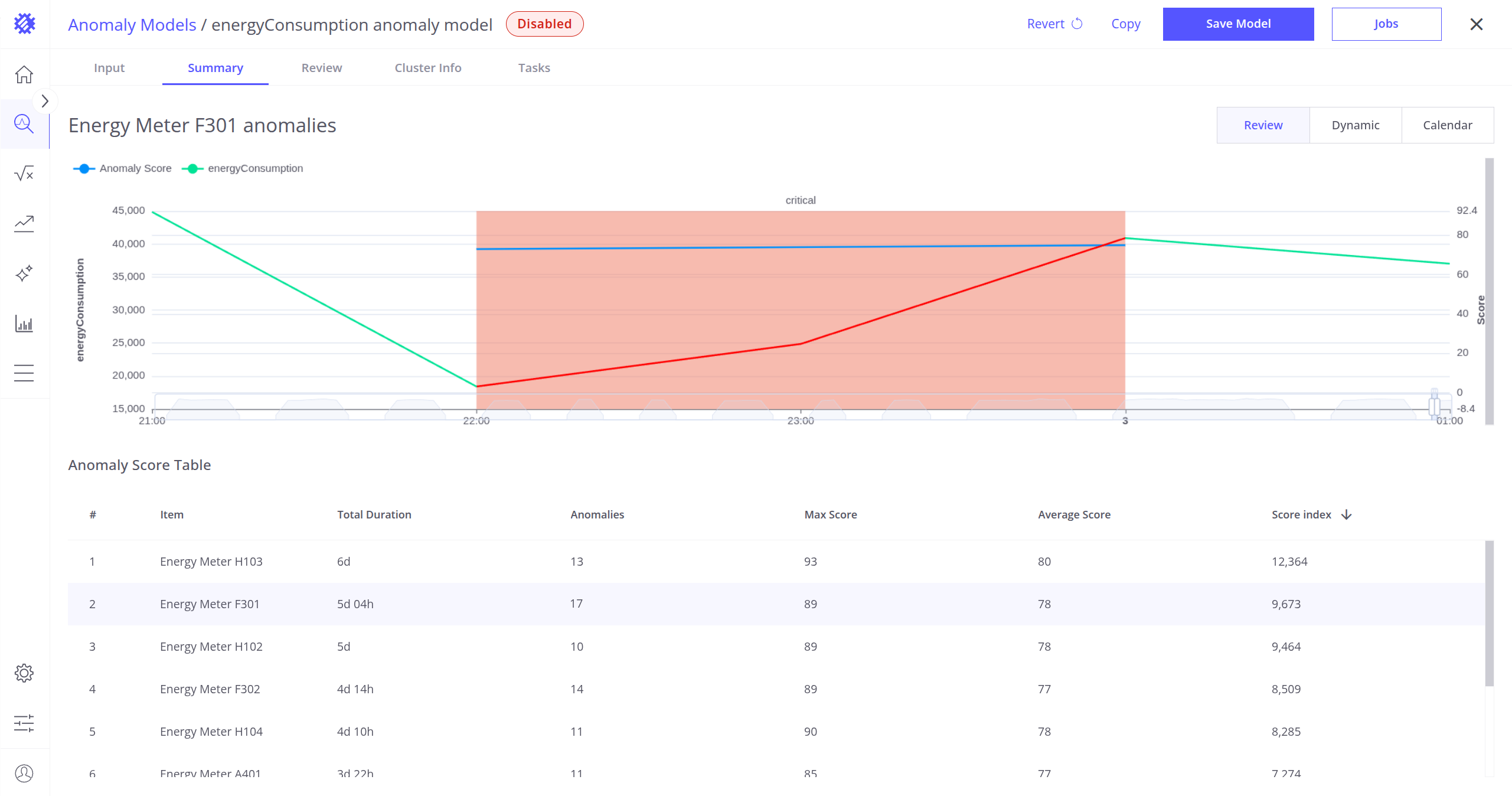
Task: Expand the sidebar with chevron arrow
Action: (45, 101)
